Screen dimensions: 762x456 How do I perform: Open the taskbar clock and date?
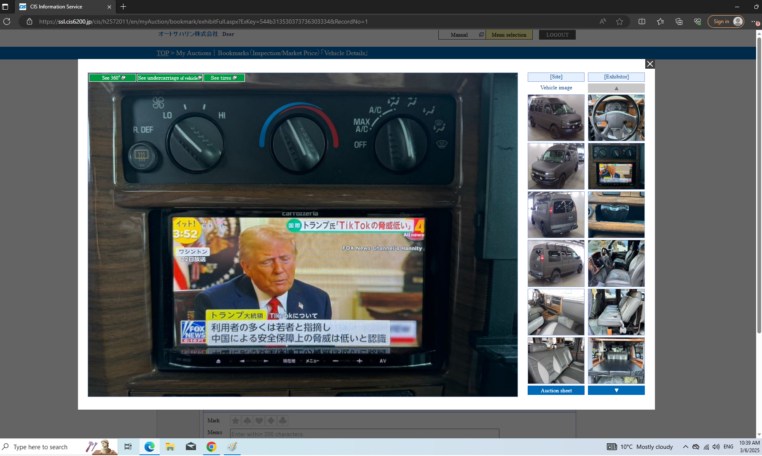(x=749, y=447)
